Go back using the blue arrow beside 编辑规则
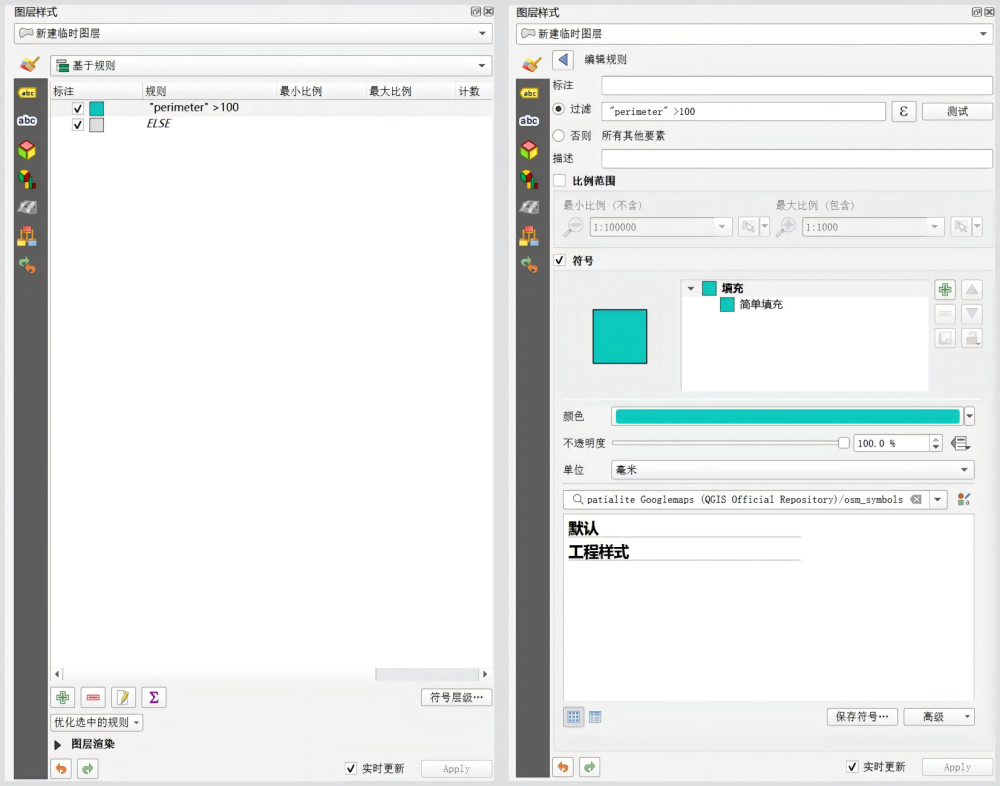 pyautogui.click(x=562, y=60)
